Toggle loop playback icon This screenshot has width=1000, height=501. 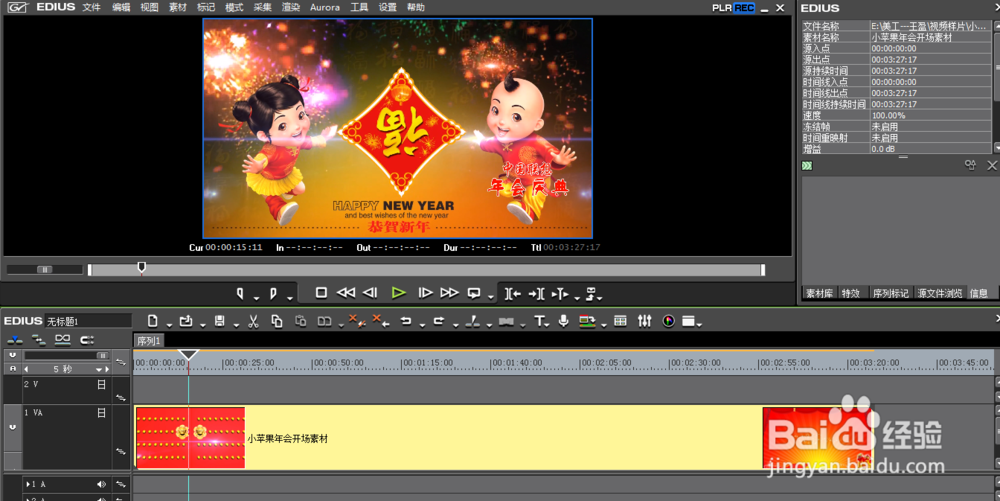(x=474, y=293)
